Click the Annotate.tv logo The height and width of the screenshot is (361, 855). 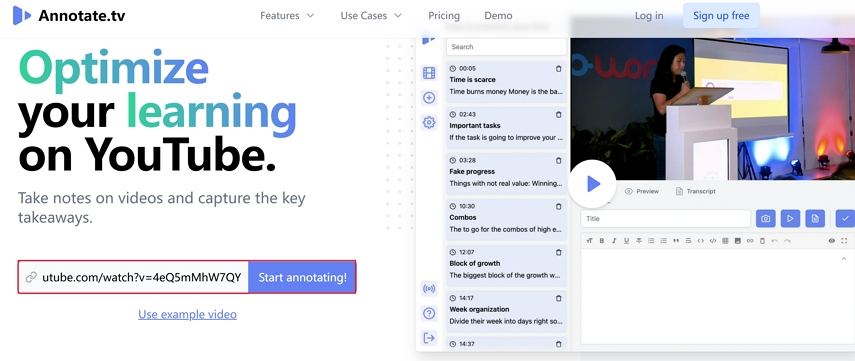coord(69,16)
